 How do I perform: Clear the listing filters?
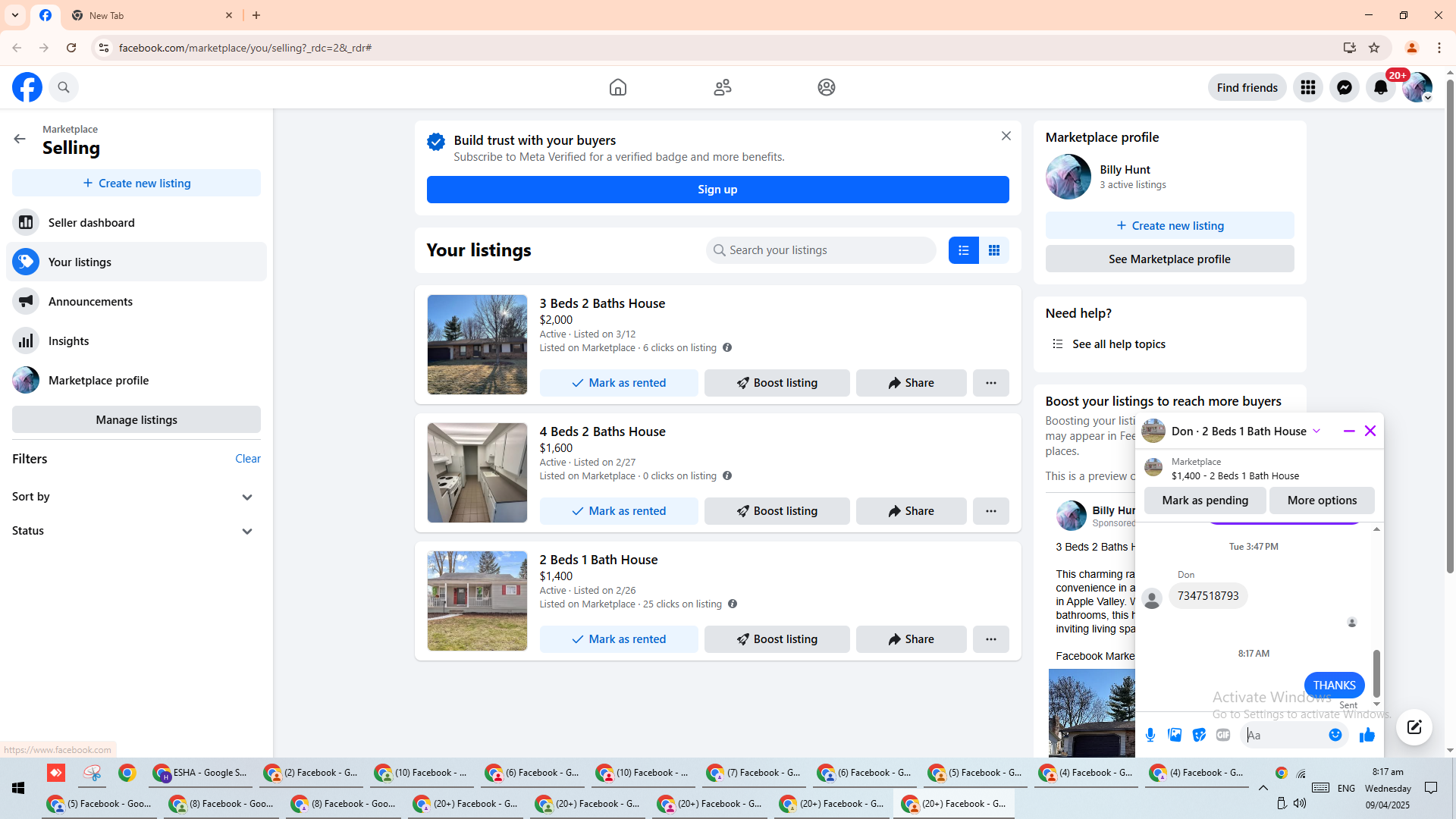coord(248,458)
